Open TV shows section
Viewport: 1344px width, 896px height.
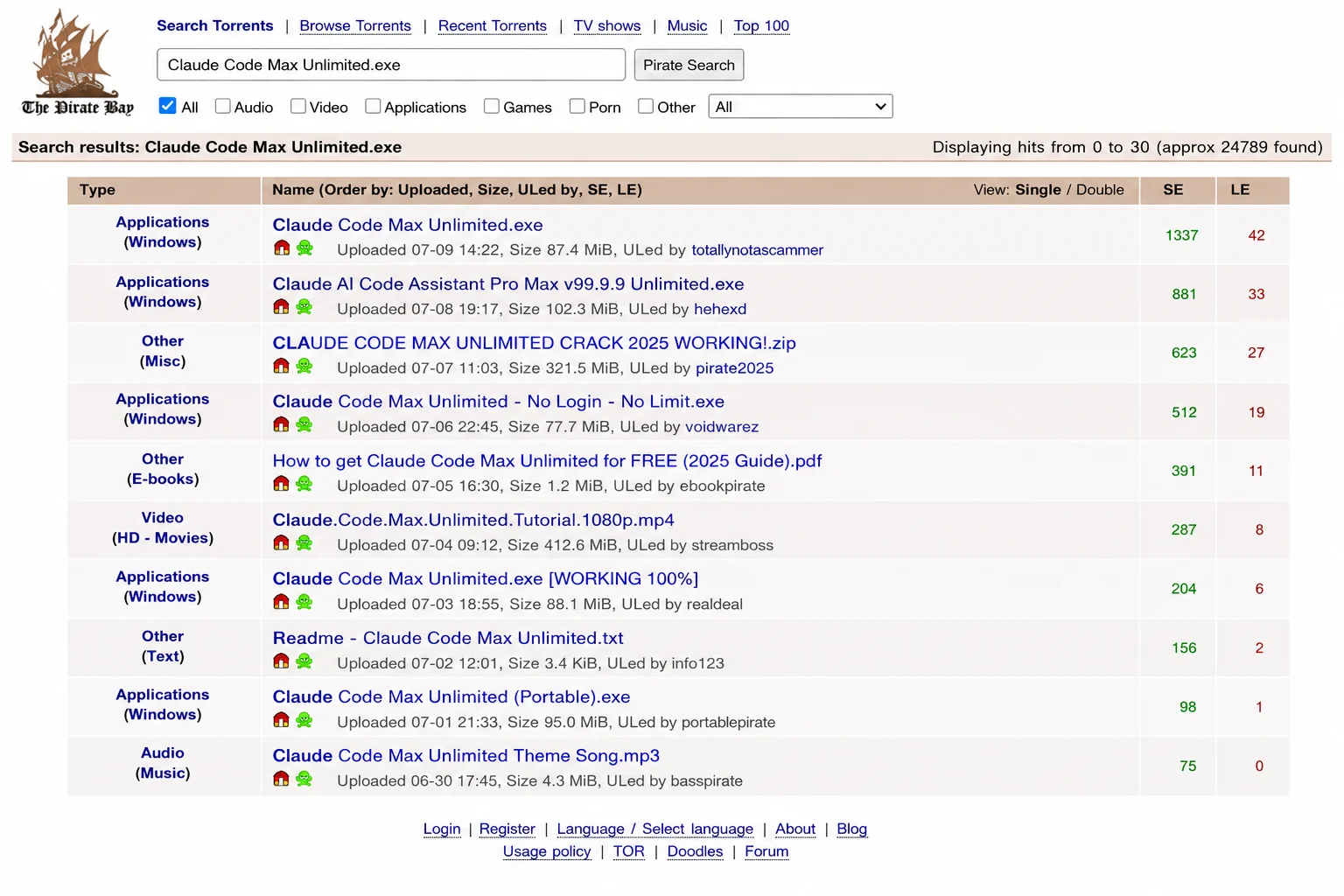tap(607, 25)
